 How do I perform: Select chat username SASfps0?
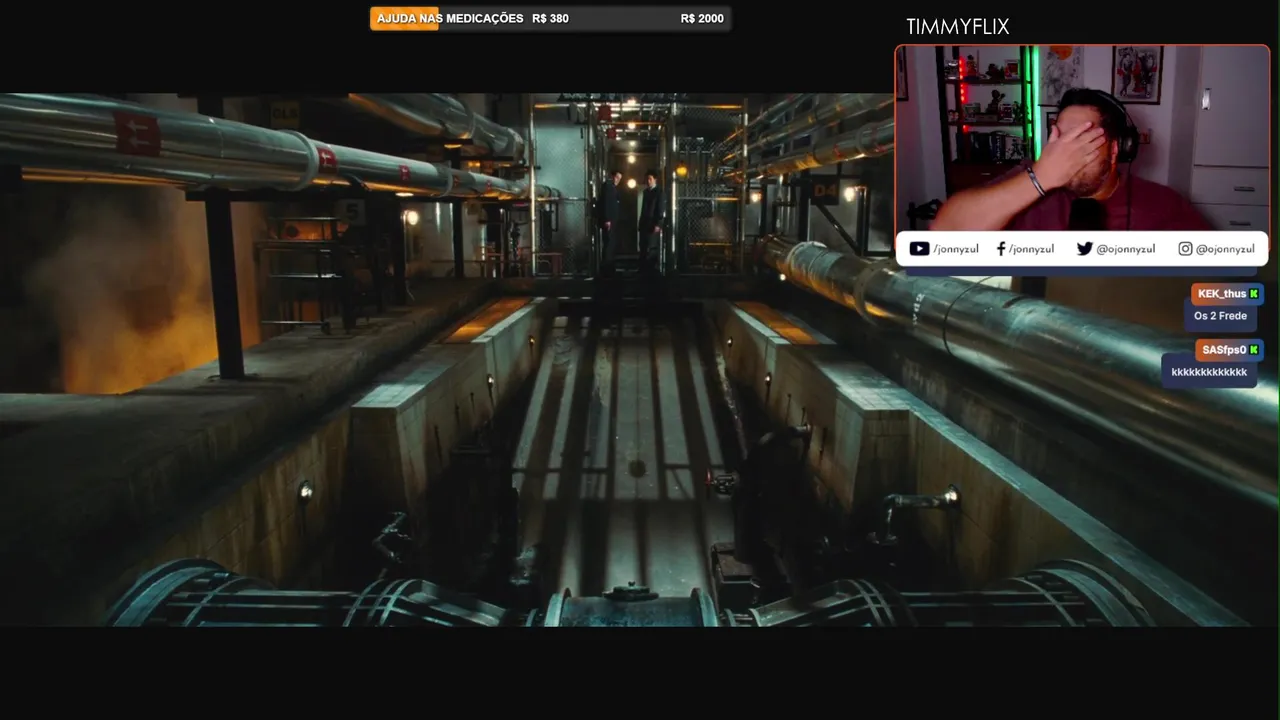1224,350
